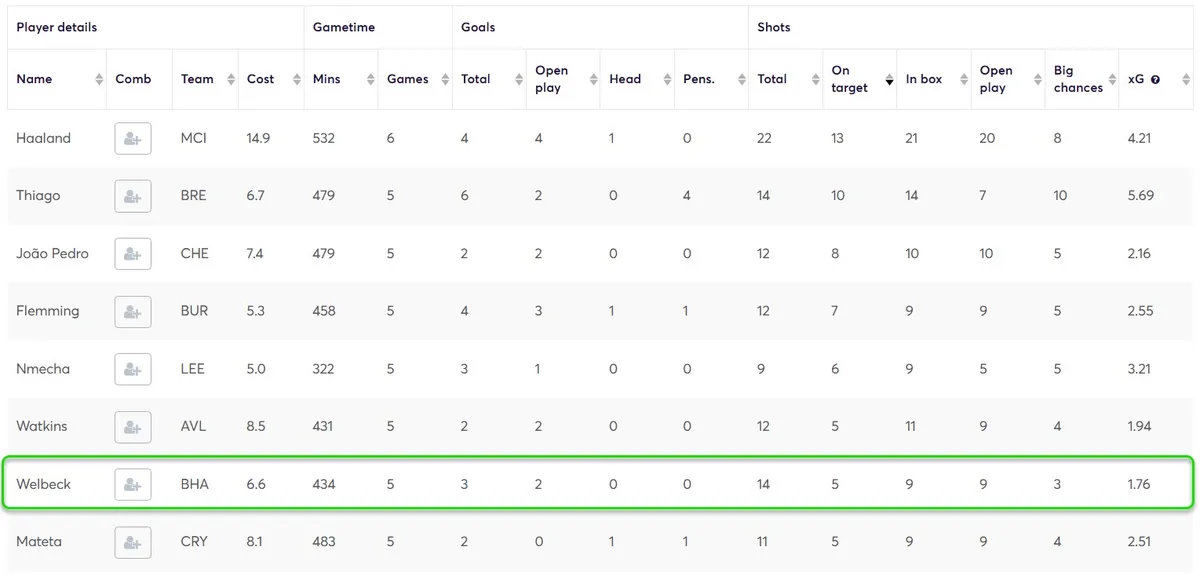Select the Shots section header
Screen dimensions: 1200x576
(773, 27)
